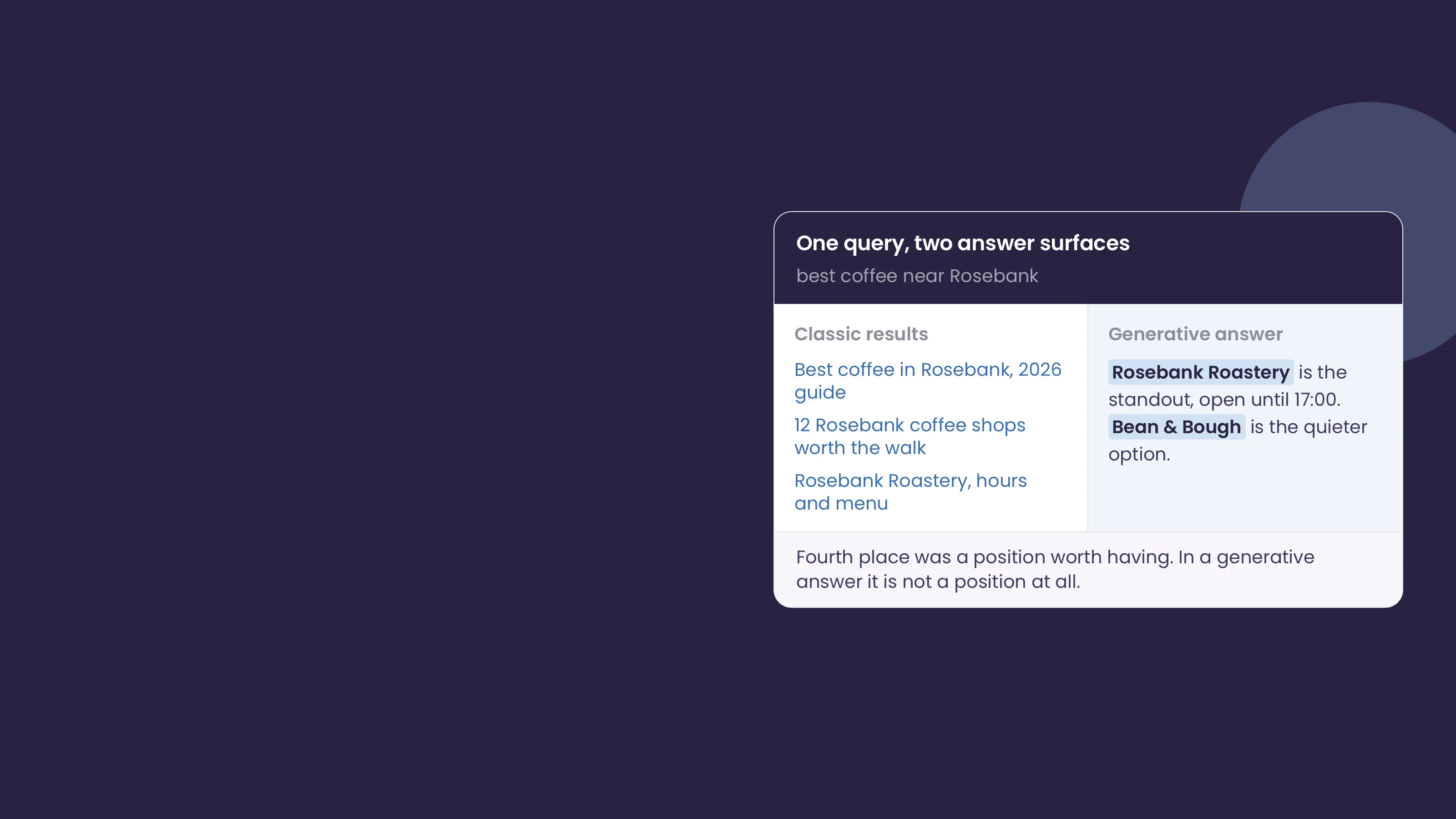1456x819 pixels.
Task: Click the 'One query, two answer surfaces' title
Action: point(963,243)
